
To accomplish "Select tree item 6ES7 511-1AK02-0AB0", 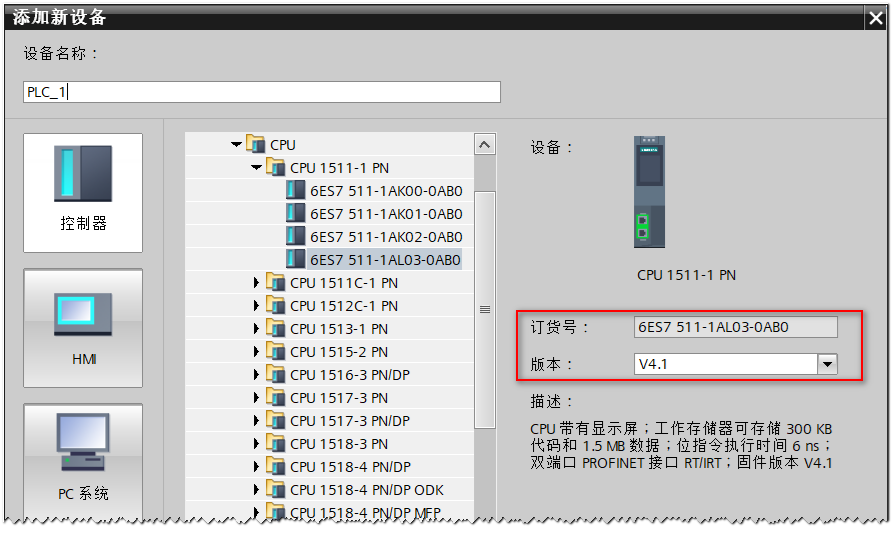I will pos(386,237).
